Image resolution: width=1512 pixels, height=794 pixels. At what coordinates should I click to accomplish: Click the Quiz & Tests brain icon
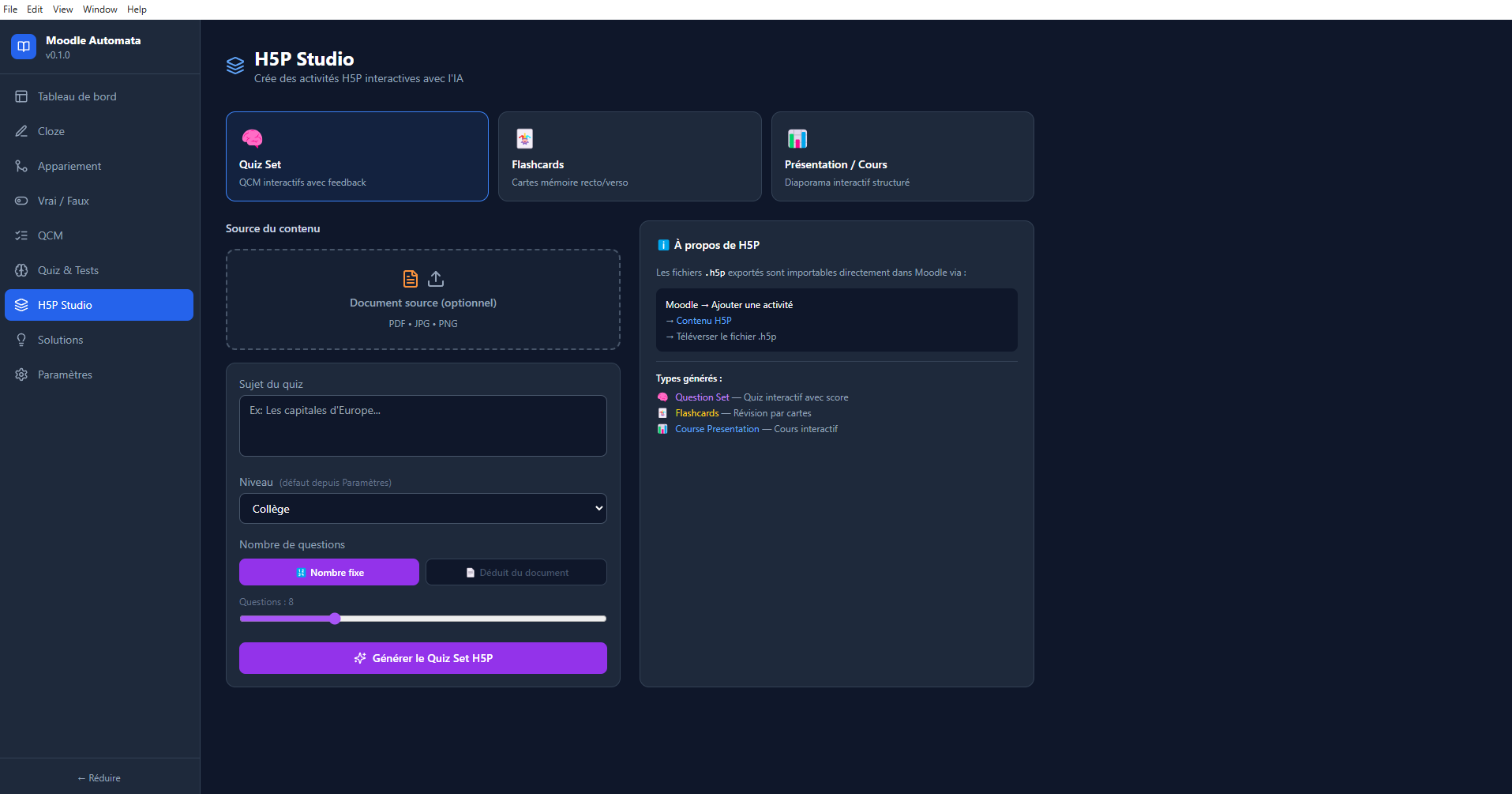pos(21,270)
